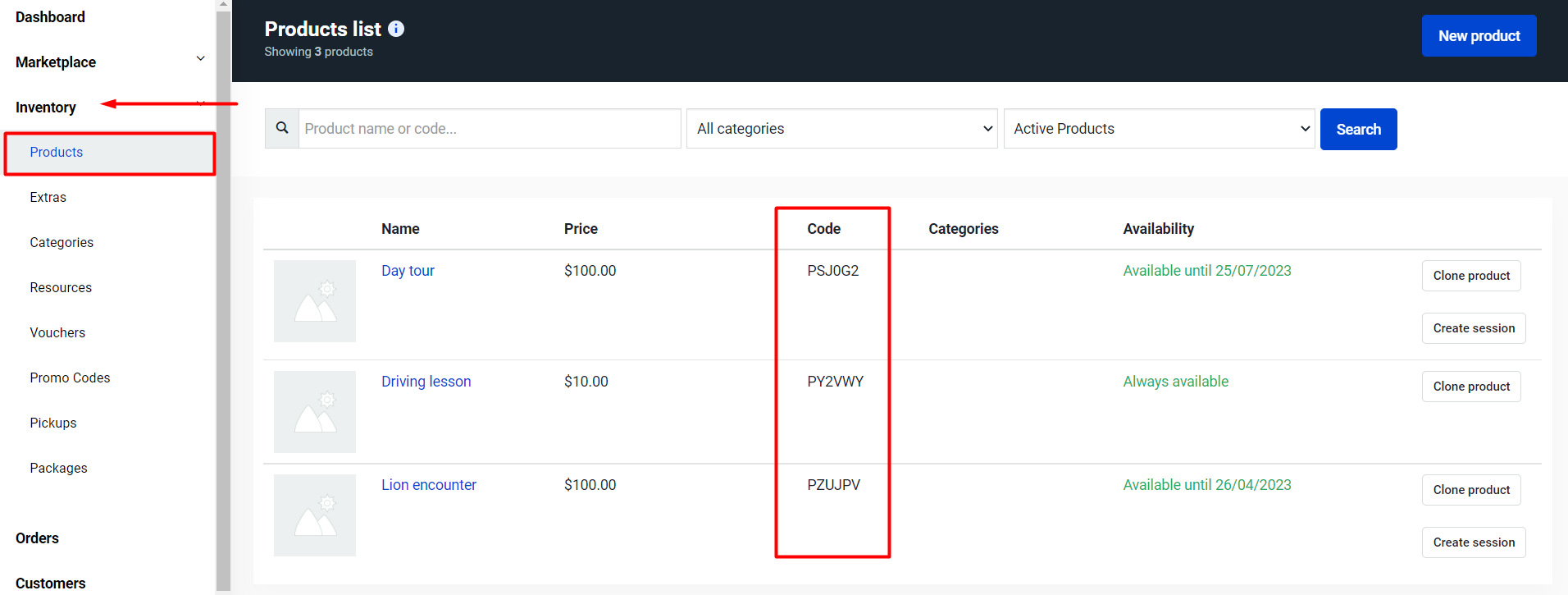The image size is (1568, 595).
Task: Open the Day tour placeholder image
Action: [315, 301]
